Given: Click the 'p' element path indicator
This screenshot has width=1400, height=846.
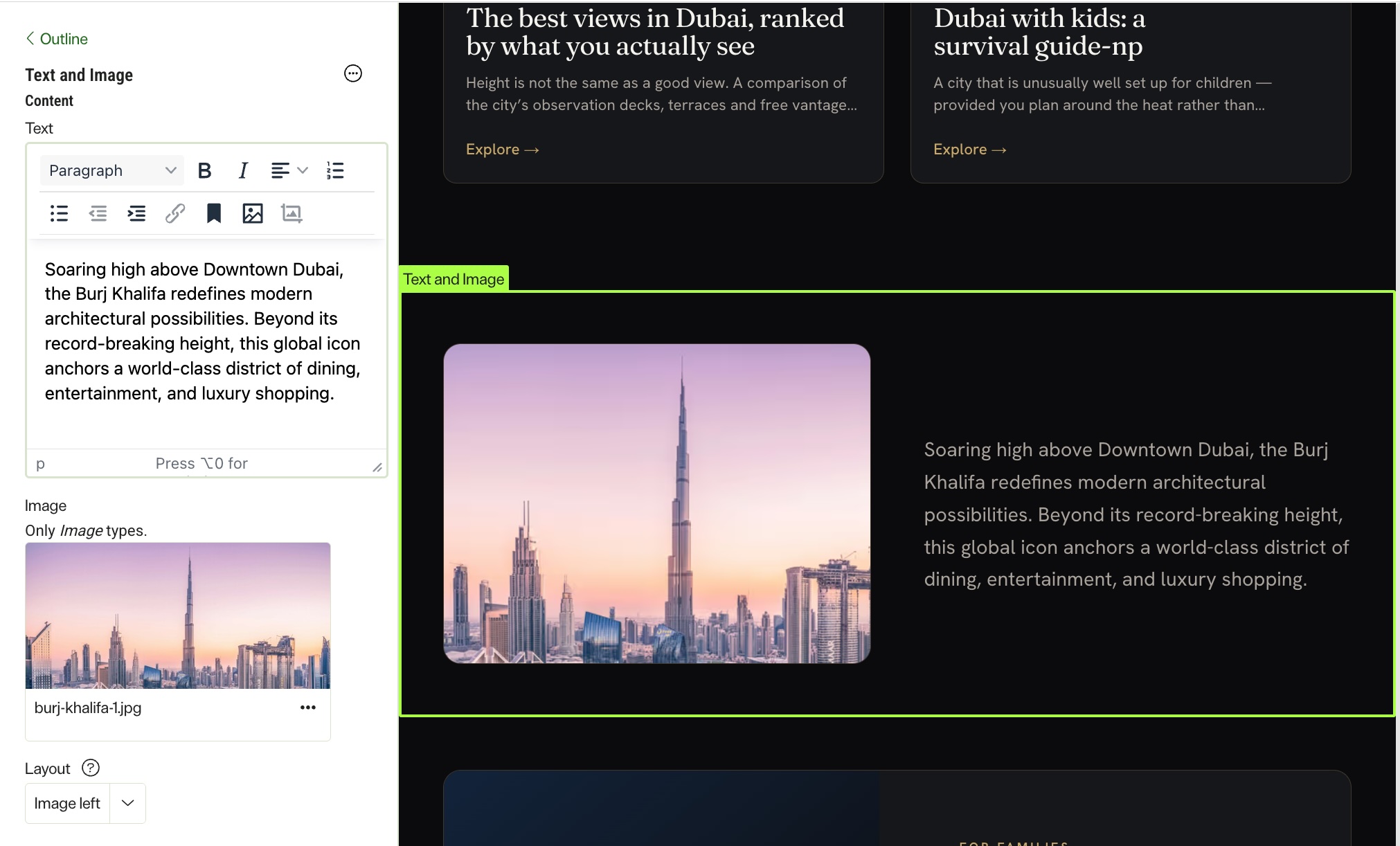Looking at the screenshot, I should tap(40, 463).
